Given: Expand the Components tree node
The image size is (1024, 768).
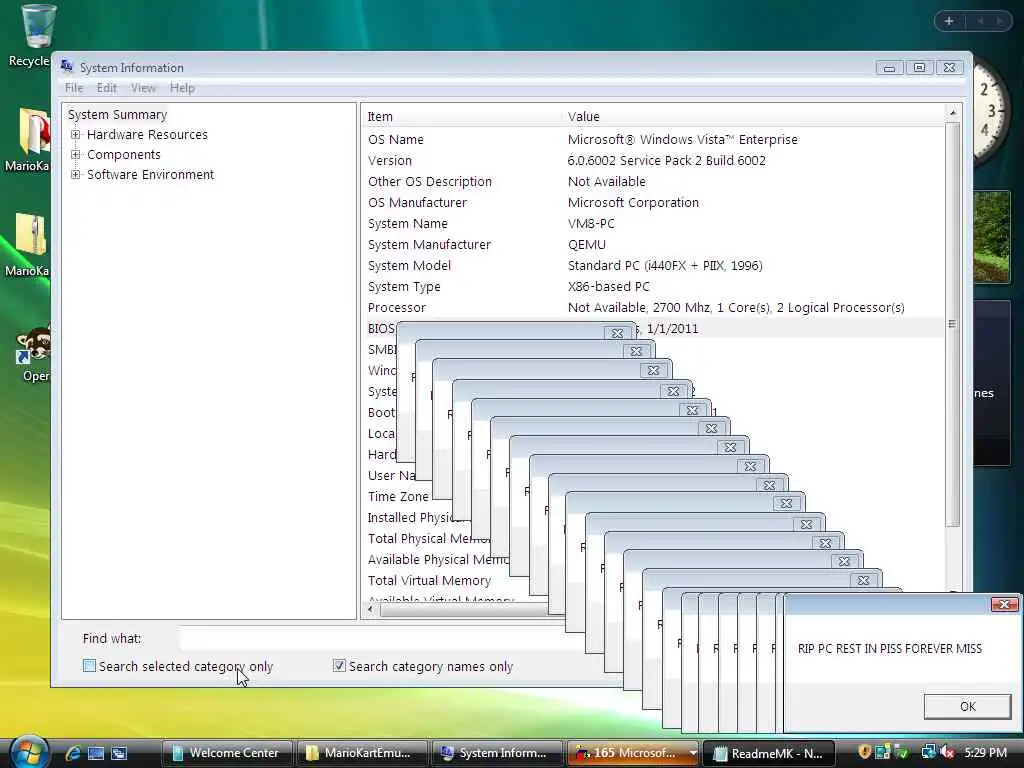Looking at the screenshot, I should pyautogui.click(x=76, y=155).
